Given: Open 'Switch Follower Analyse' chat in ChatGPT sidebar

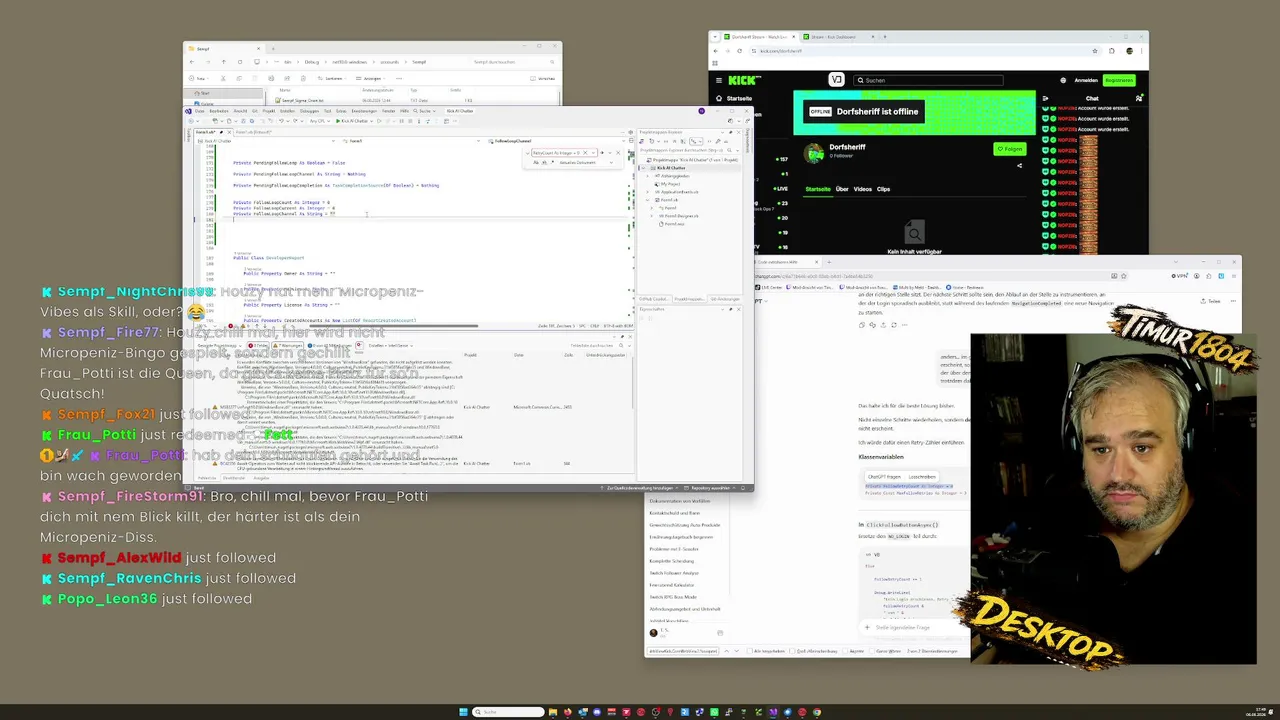Looking at the screenshot, I should [x=674, y=573].
